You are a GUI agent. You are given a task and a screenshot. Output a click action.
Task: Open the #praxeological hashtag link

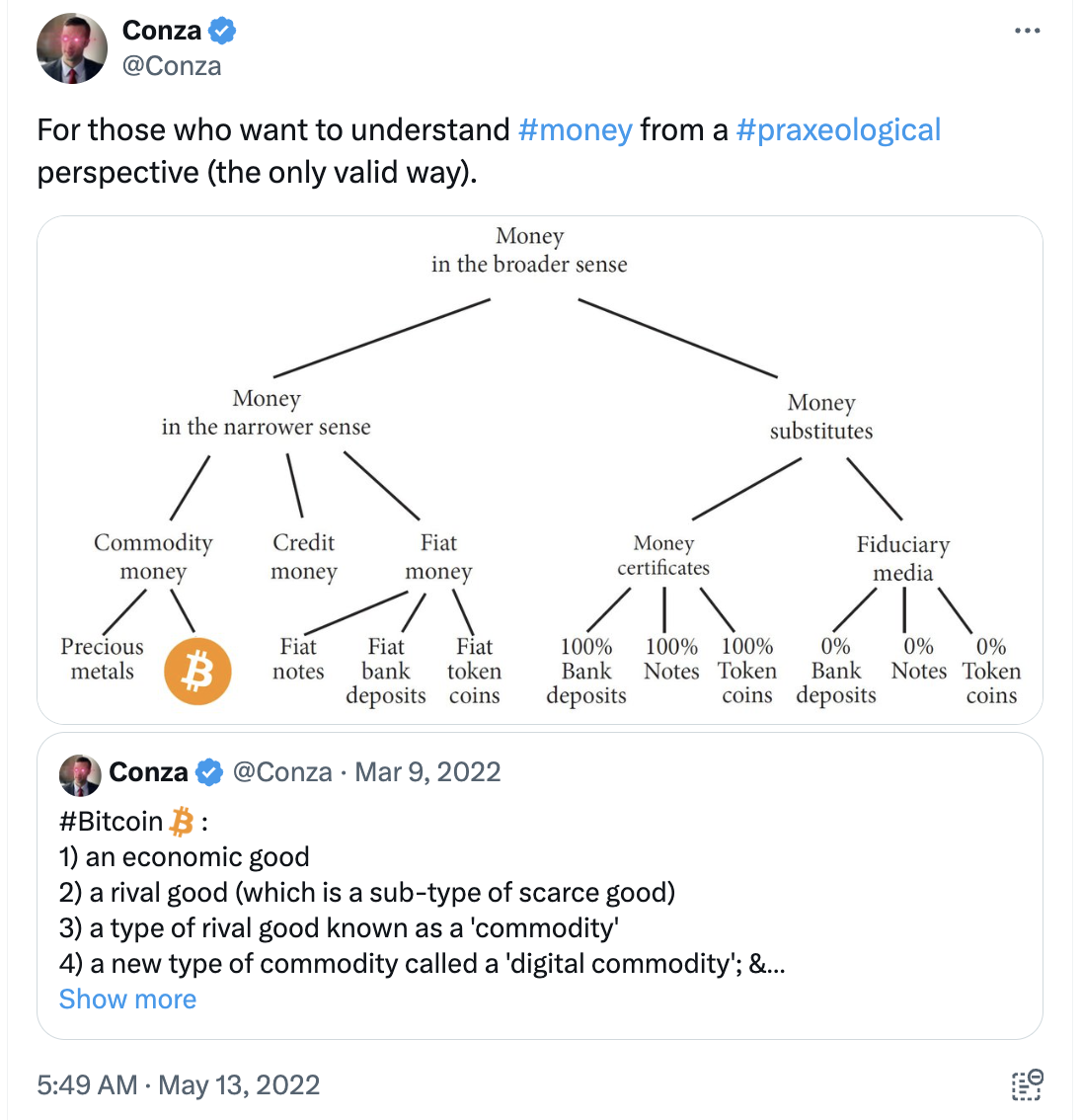click(x=838, y=130)
